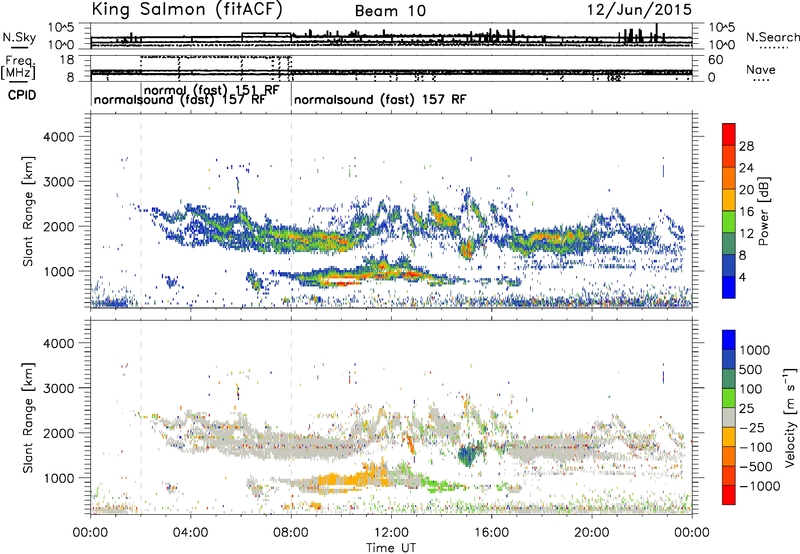Click the '20:00' time axis tick label
This screenshot has height=554, width=800.
pos(592,533)
